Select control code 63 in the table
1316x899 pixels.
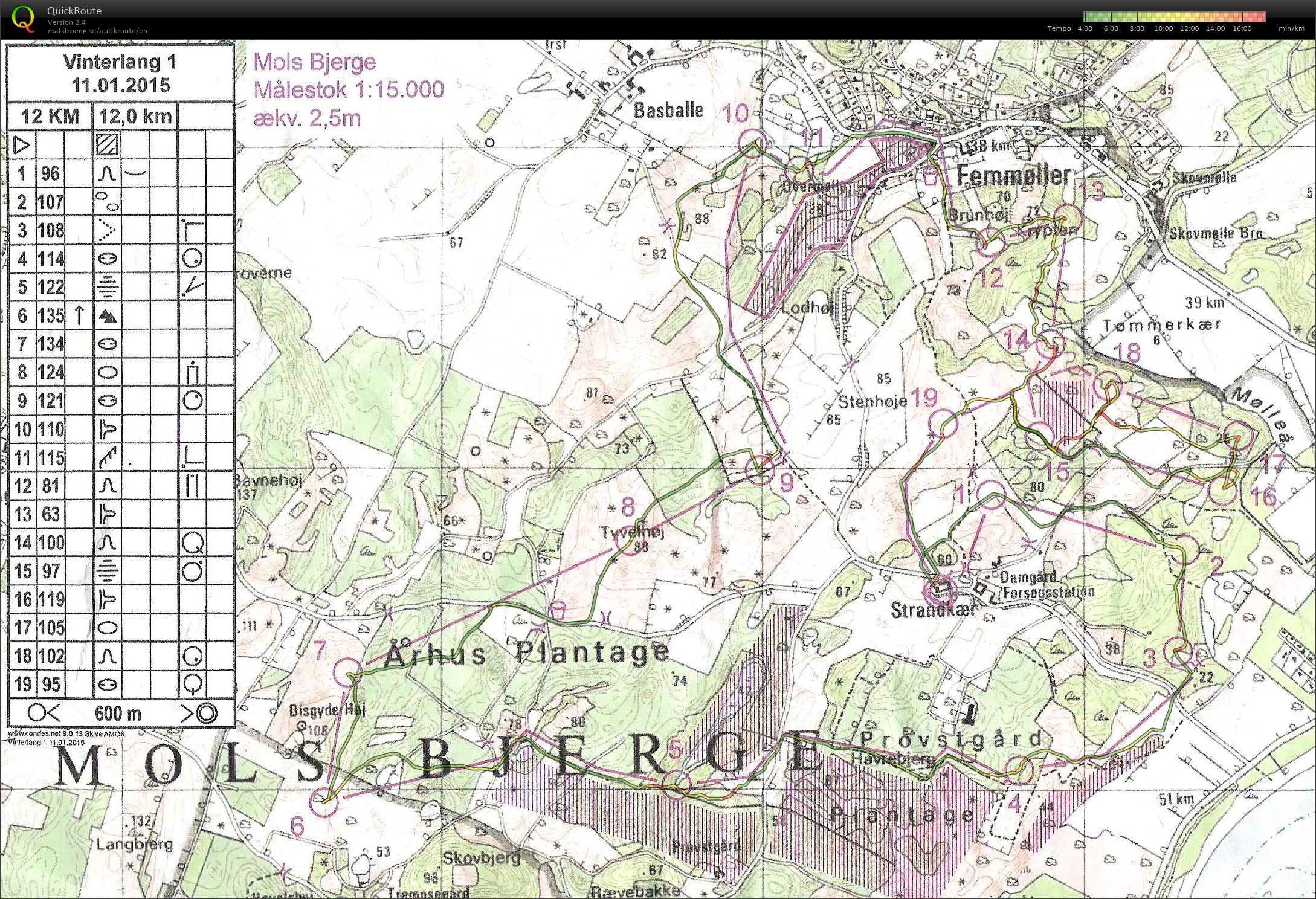[50, 514]
